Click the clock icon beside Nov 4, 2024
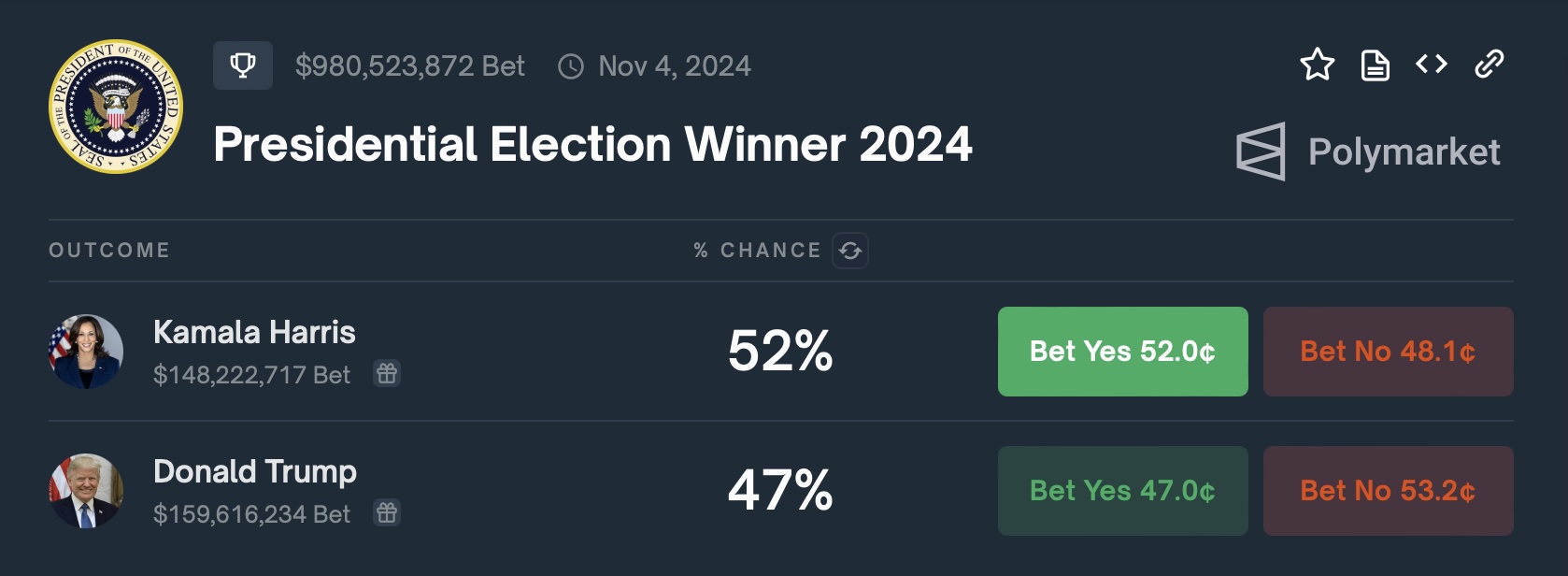This screenshot has height=576, width=1568. pyautogui.click(x=571, y=66)
